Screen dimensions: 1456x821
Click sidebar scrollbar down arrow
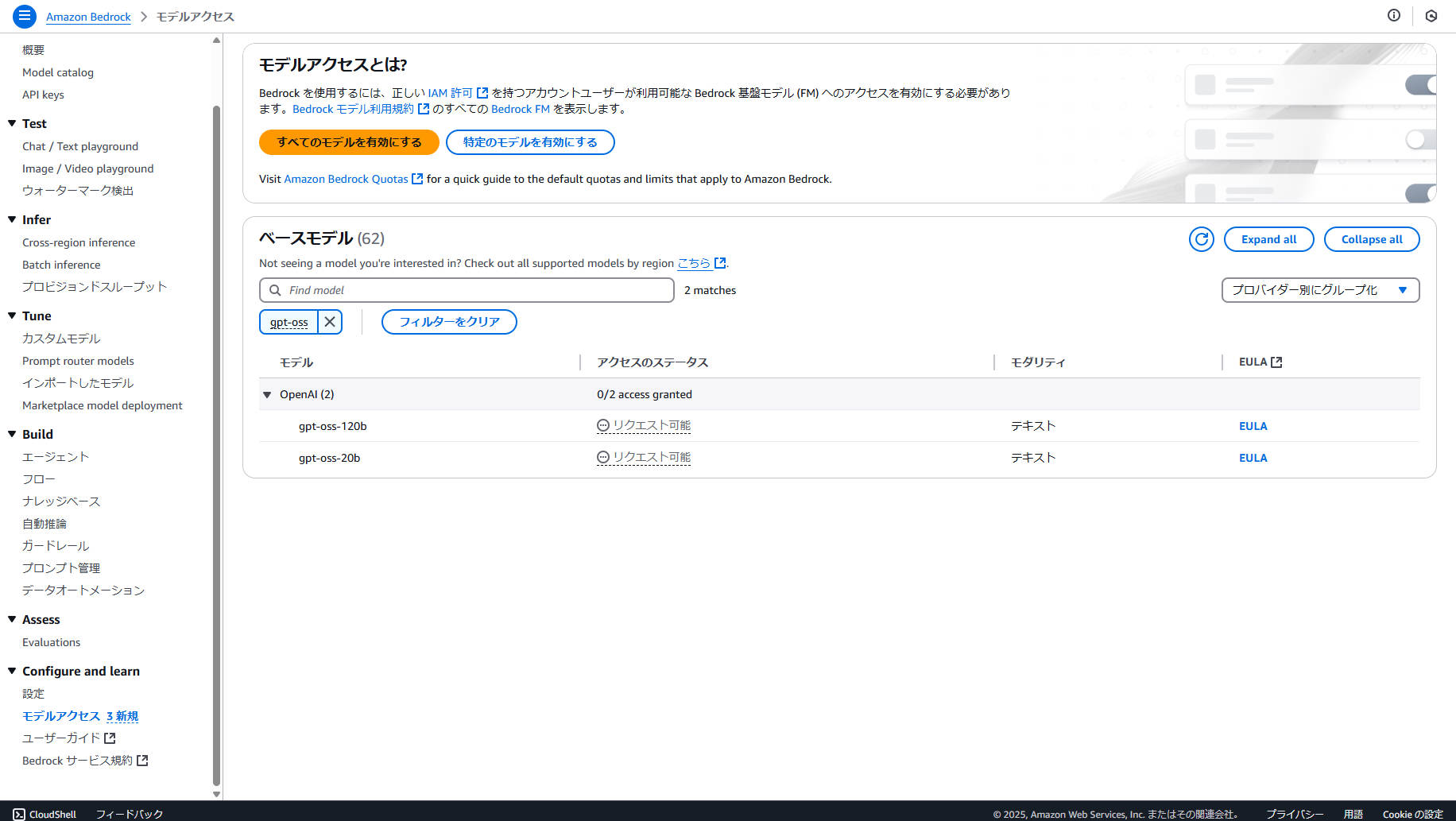216,793
